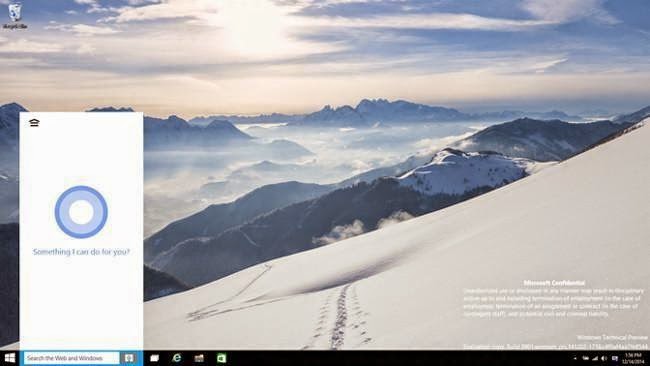Screen dimensions: 650x366
Task: Click the Cortana home icon in panel
Action: pos(34,123)
